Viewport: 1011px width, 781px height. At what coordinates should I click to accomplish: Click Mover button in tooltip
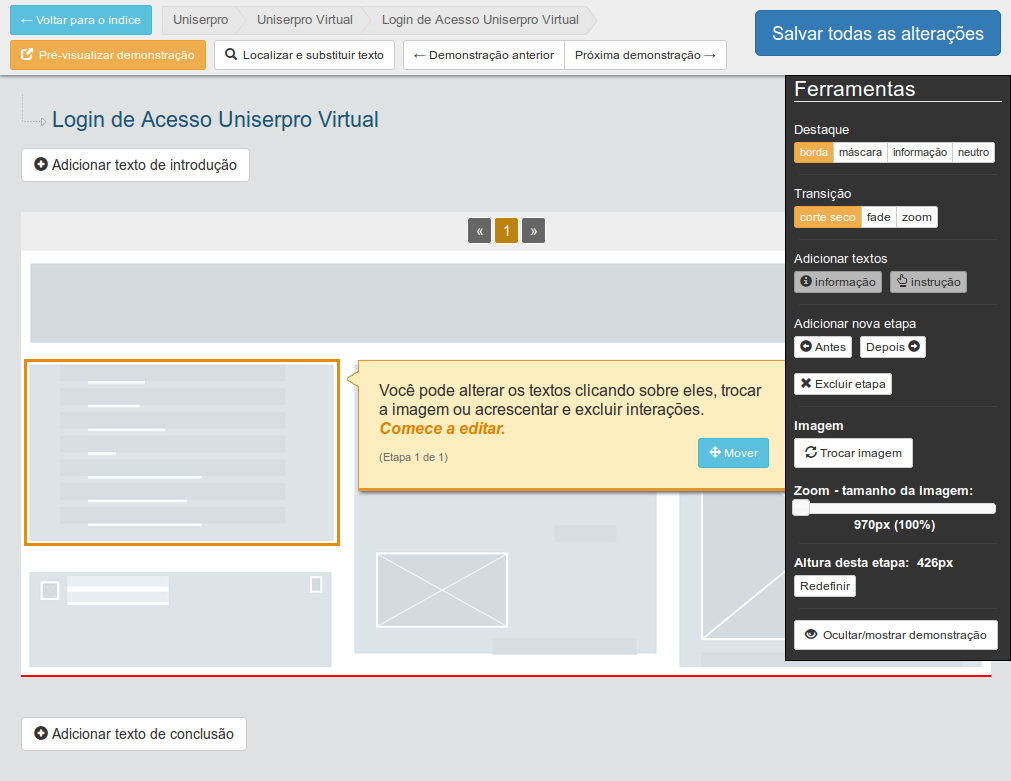pyautogui.click(x=733, y=453)
